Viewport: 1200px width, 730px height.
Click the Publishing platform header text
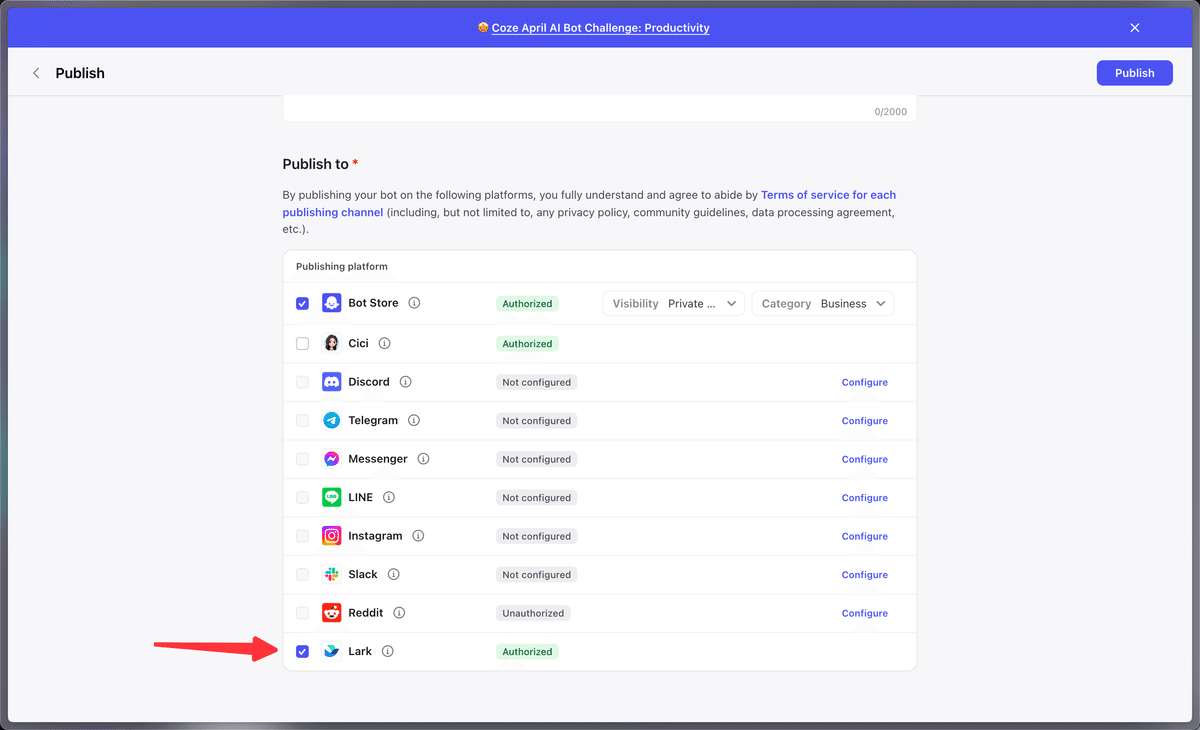coord(342,267)
